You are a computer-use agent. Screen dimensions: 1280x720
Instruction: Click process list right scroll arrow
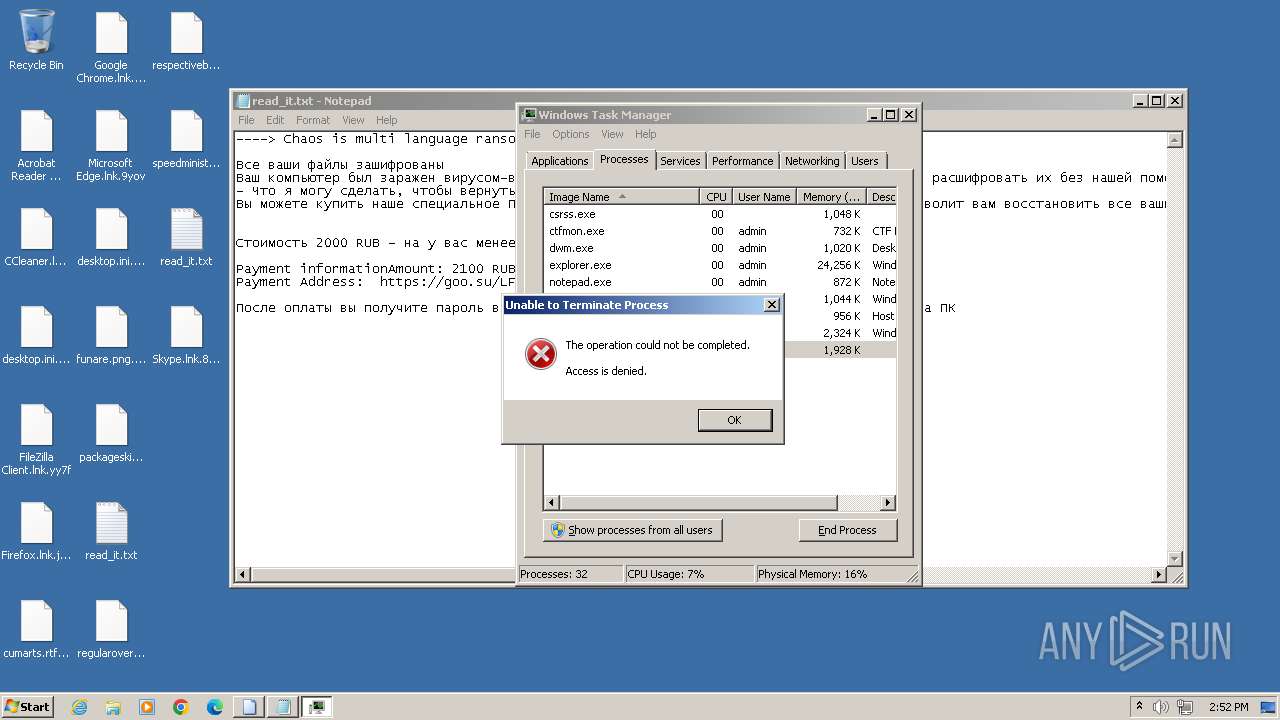[887, 502]
